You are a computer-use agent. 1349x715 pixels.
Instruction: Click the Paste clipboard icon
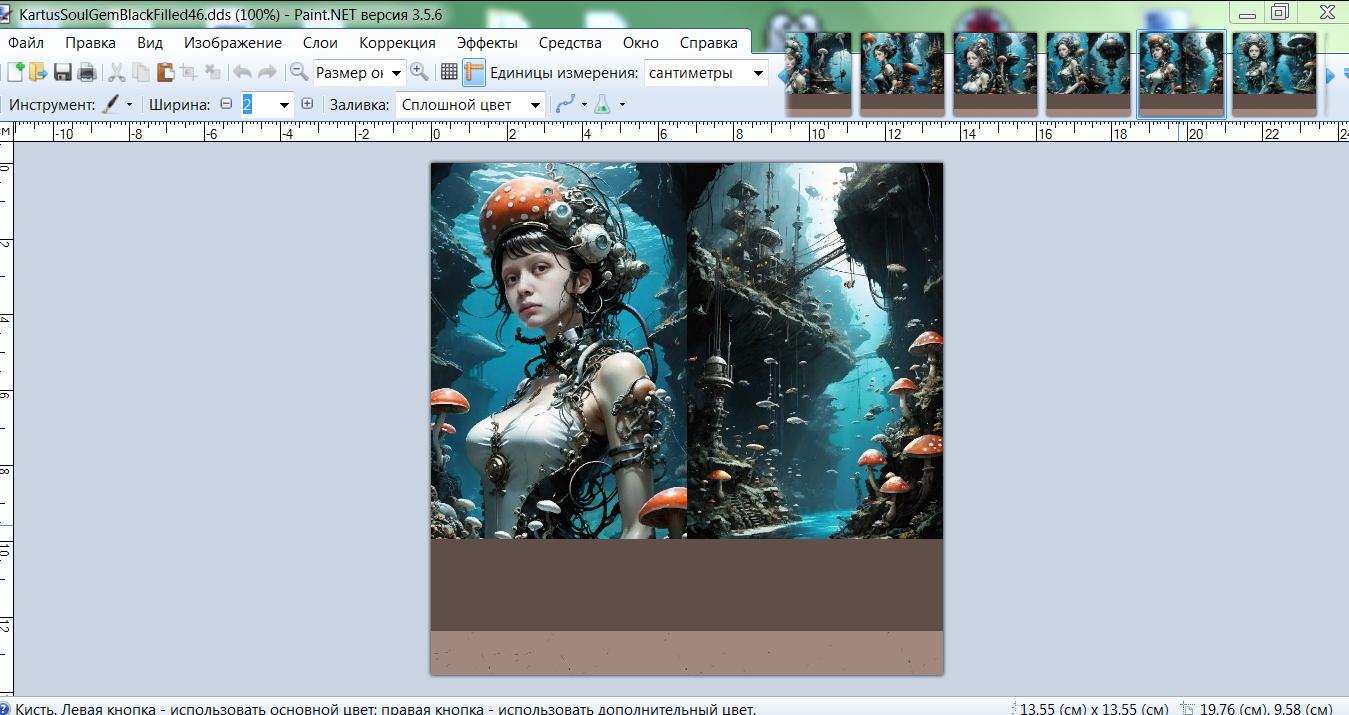164,72
